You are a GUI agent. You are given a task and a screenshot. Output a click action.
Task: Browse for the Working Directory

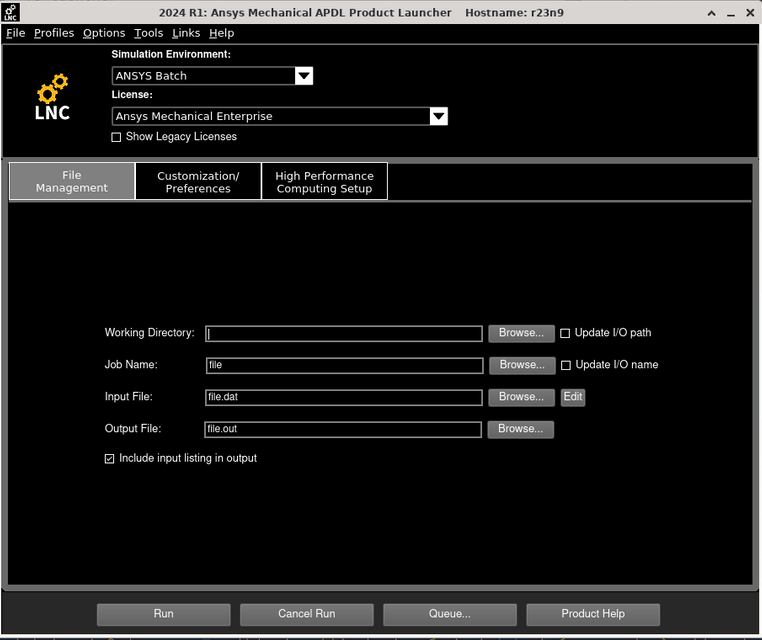click(x=521, y=333)
